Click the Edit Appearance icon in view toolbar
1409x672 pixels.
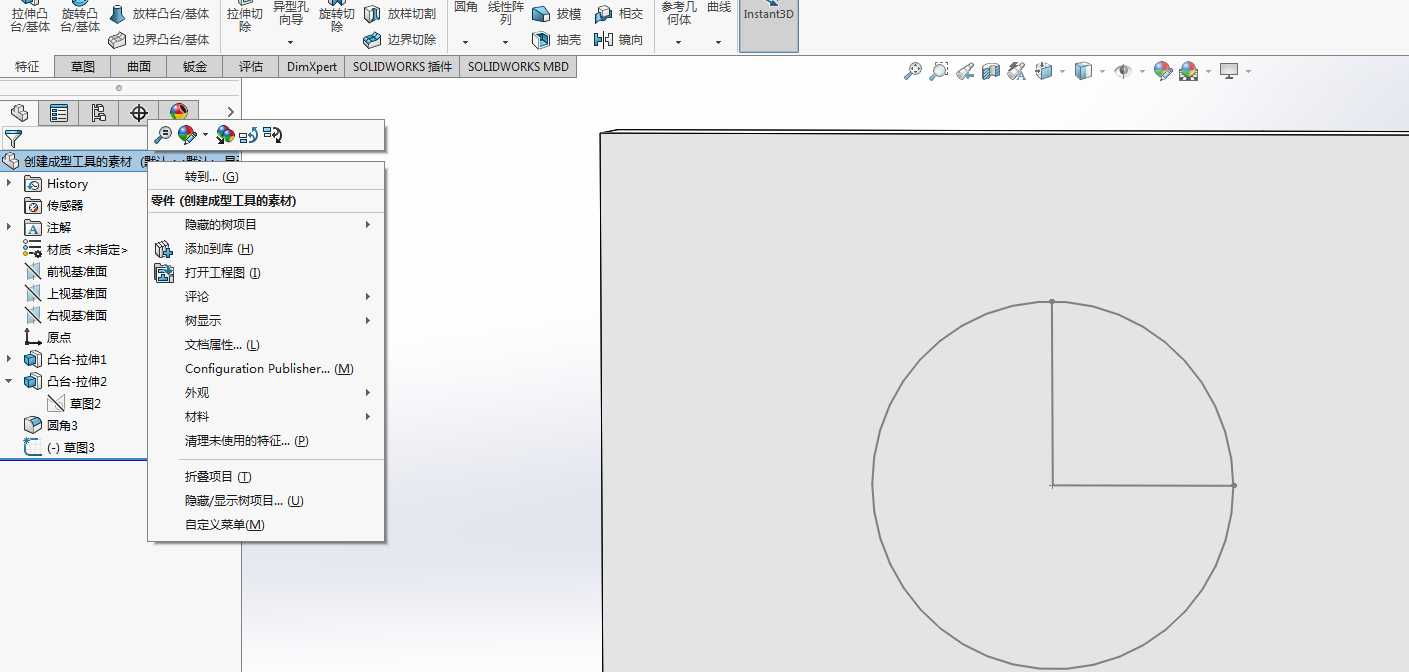[1162, 71]
